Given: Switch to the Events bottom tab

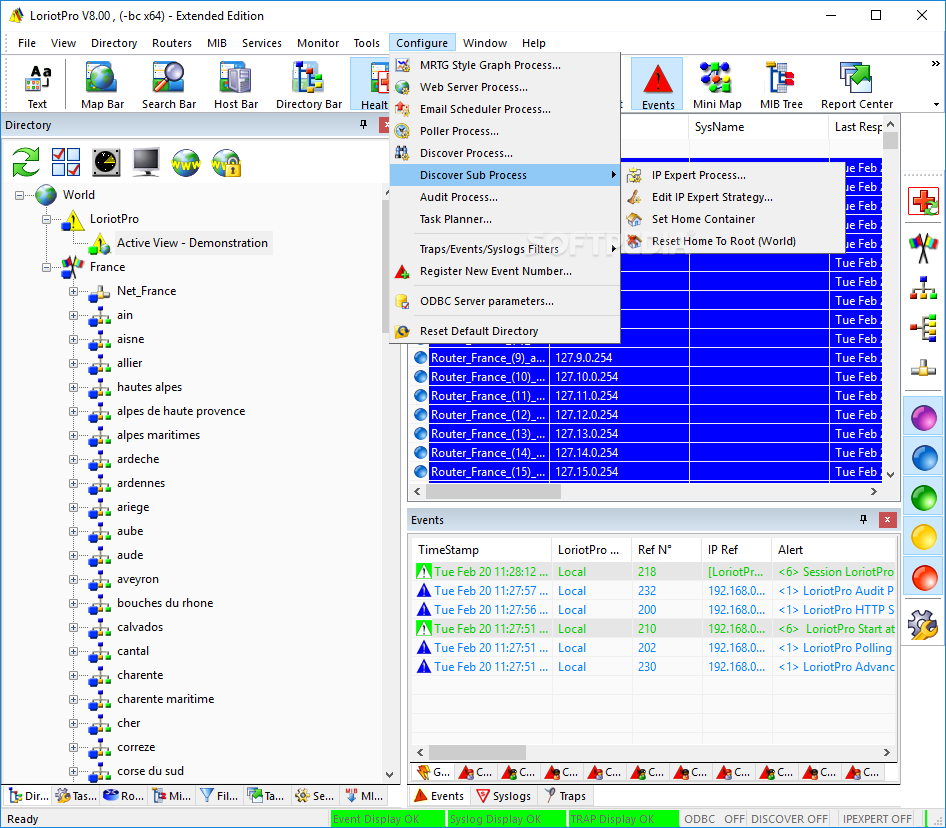Looking at the screenshot, I should click(x=439, y=796).
